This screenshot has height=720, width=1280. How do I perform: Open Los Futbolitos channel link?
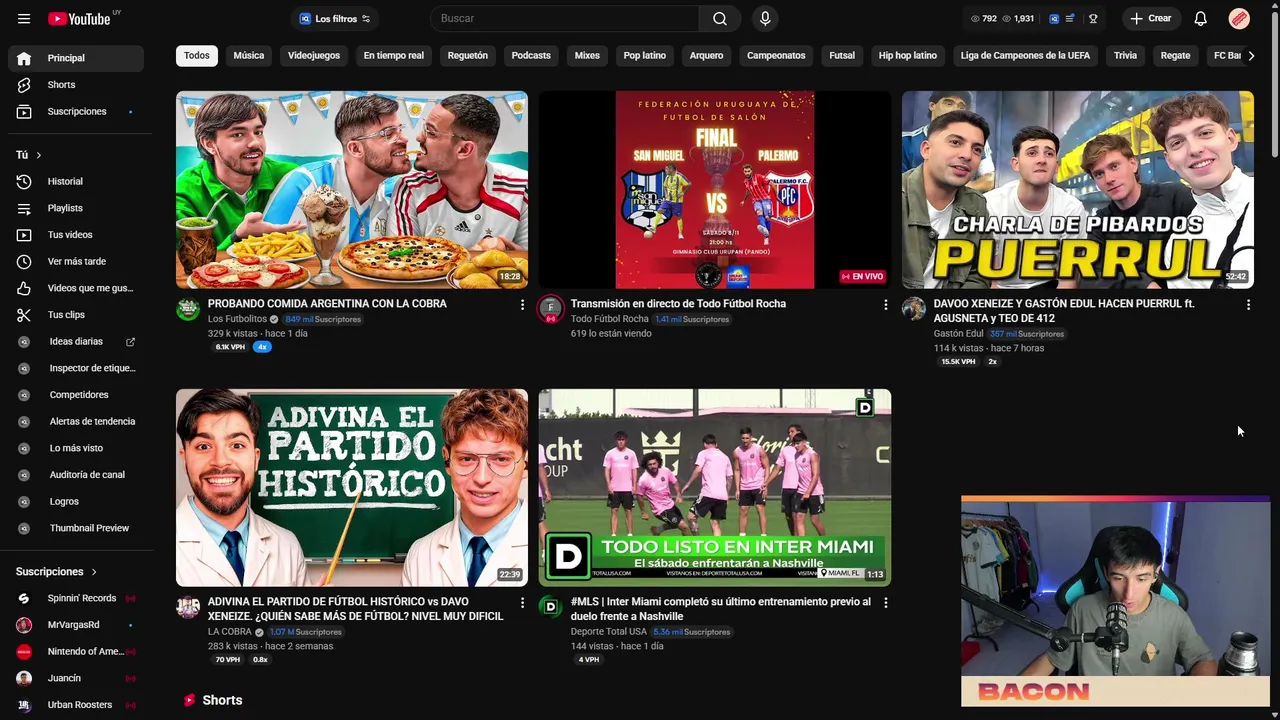pos(237,319)
